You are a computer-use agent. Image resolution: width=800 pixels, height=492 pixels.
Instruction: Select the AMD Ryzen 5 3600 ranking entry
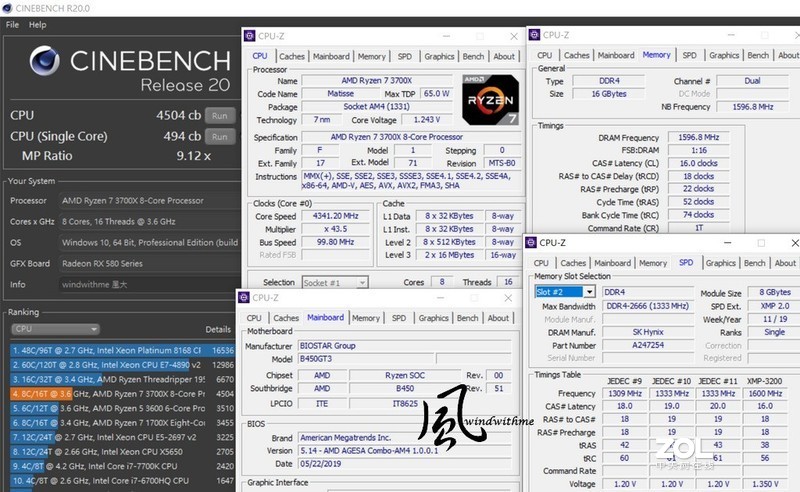(x=122, y=408)
